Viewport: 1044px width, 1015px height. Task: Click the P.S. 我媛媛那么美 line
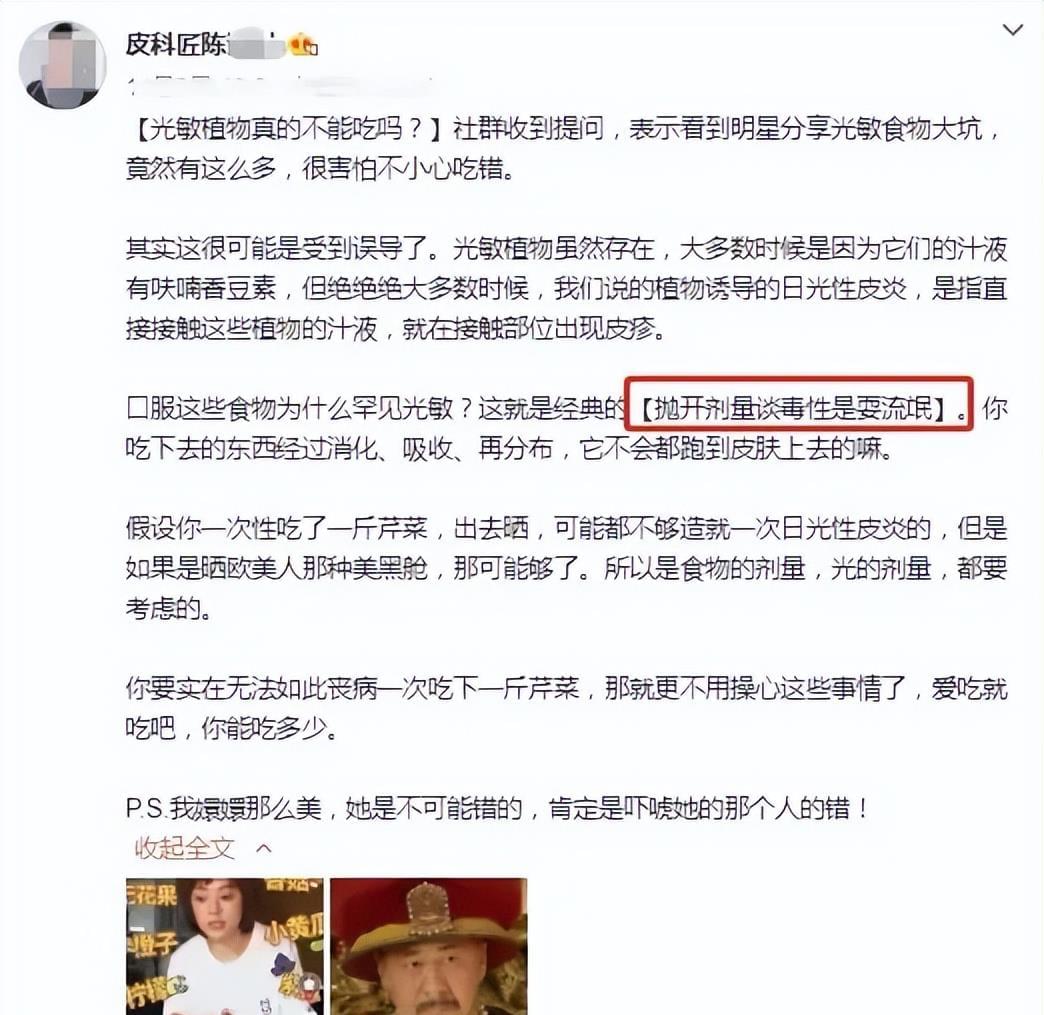[497, 808]
